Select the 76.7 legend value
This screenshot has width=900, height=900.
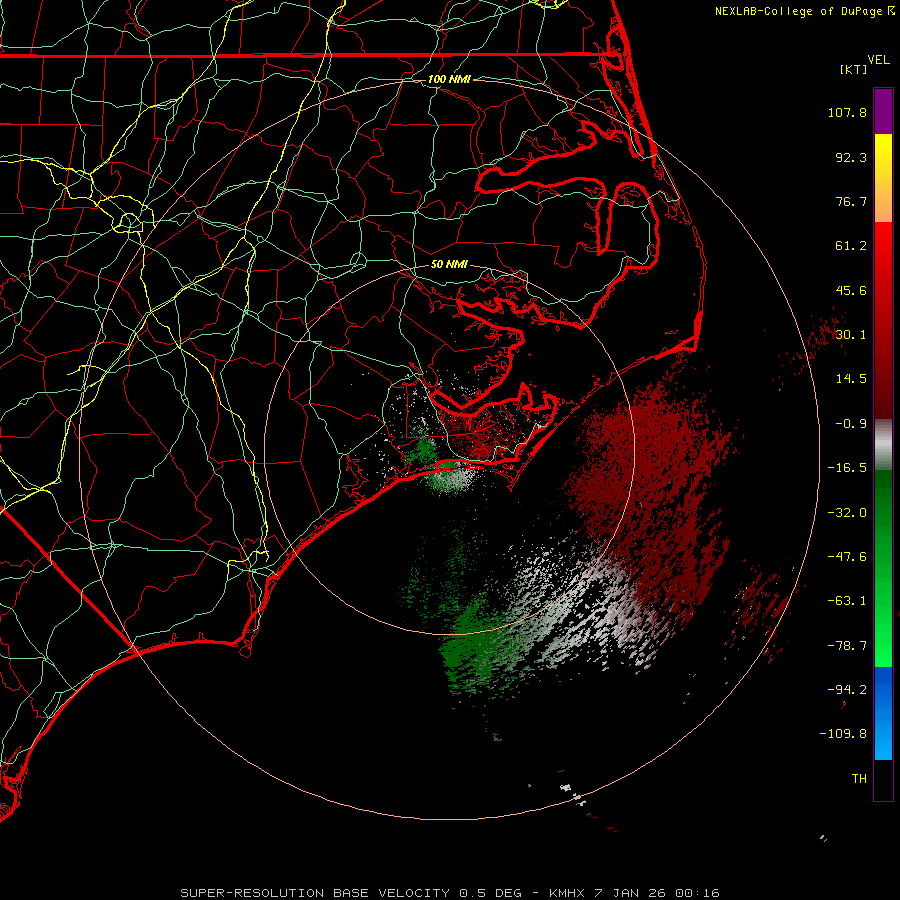[x=851, y=201]
